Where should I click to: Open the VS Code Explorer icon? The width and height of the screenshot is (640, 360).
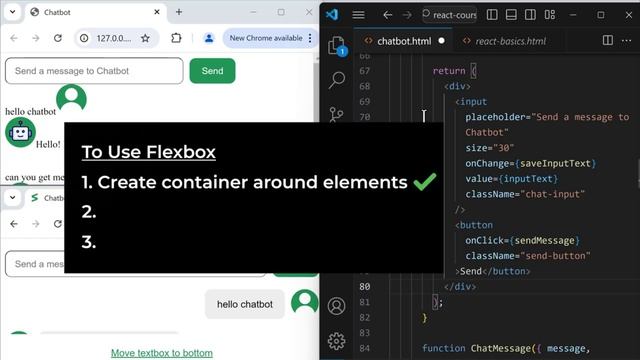337,45
